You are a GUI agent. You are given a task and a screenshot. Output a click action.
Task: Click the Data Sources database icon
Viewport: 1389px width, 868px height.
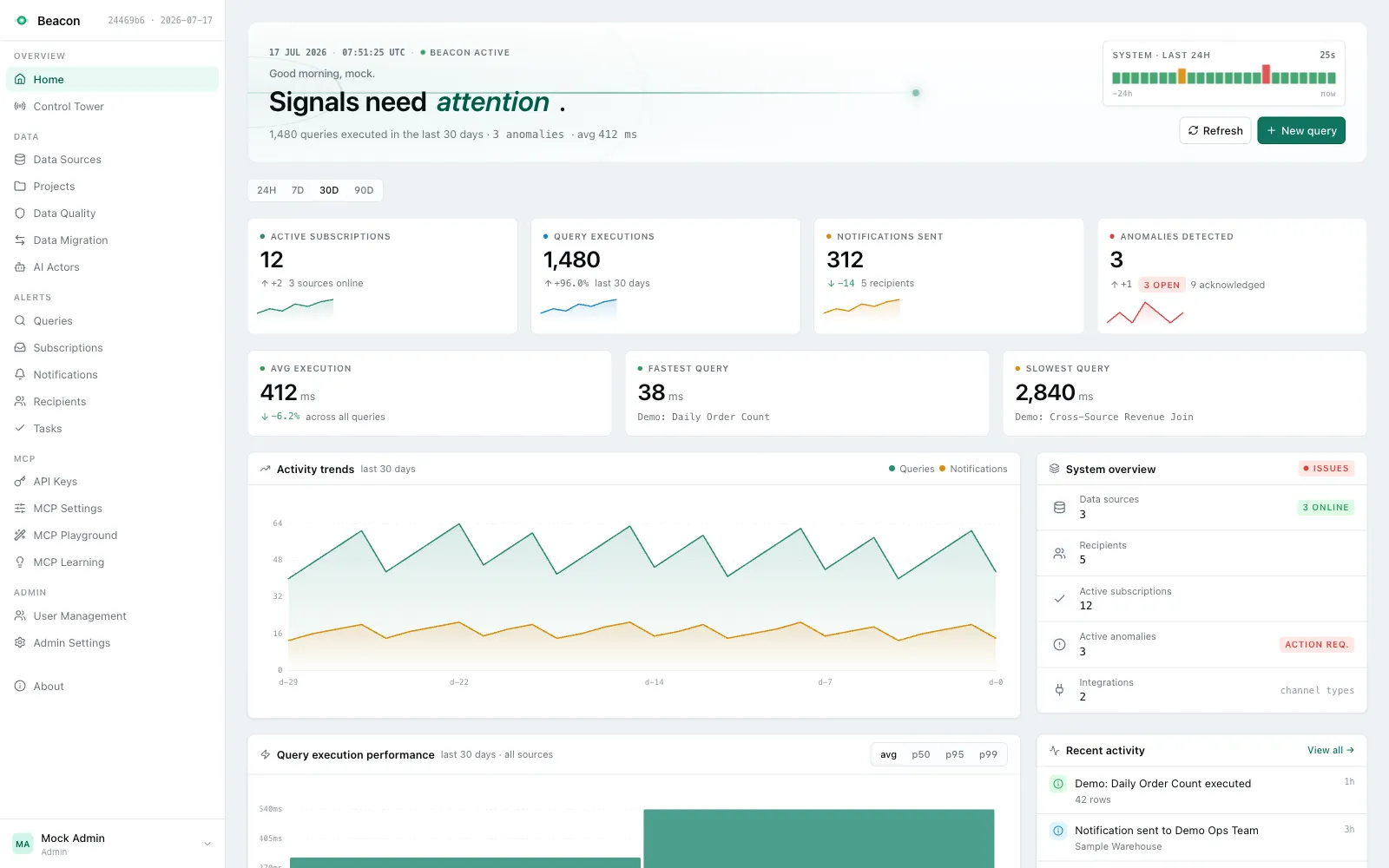pyautogui.click(x=20, y=159)
